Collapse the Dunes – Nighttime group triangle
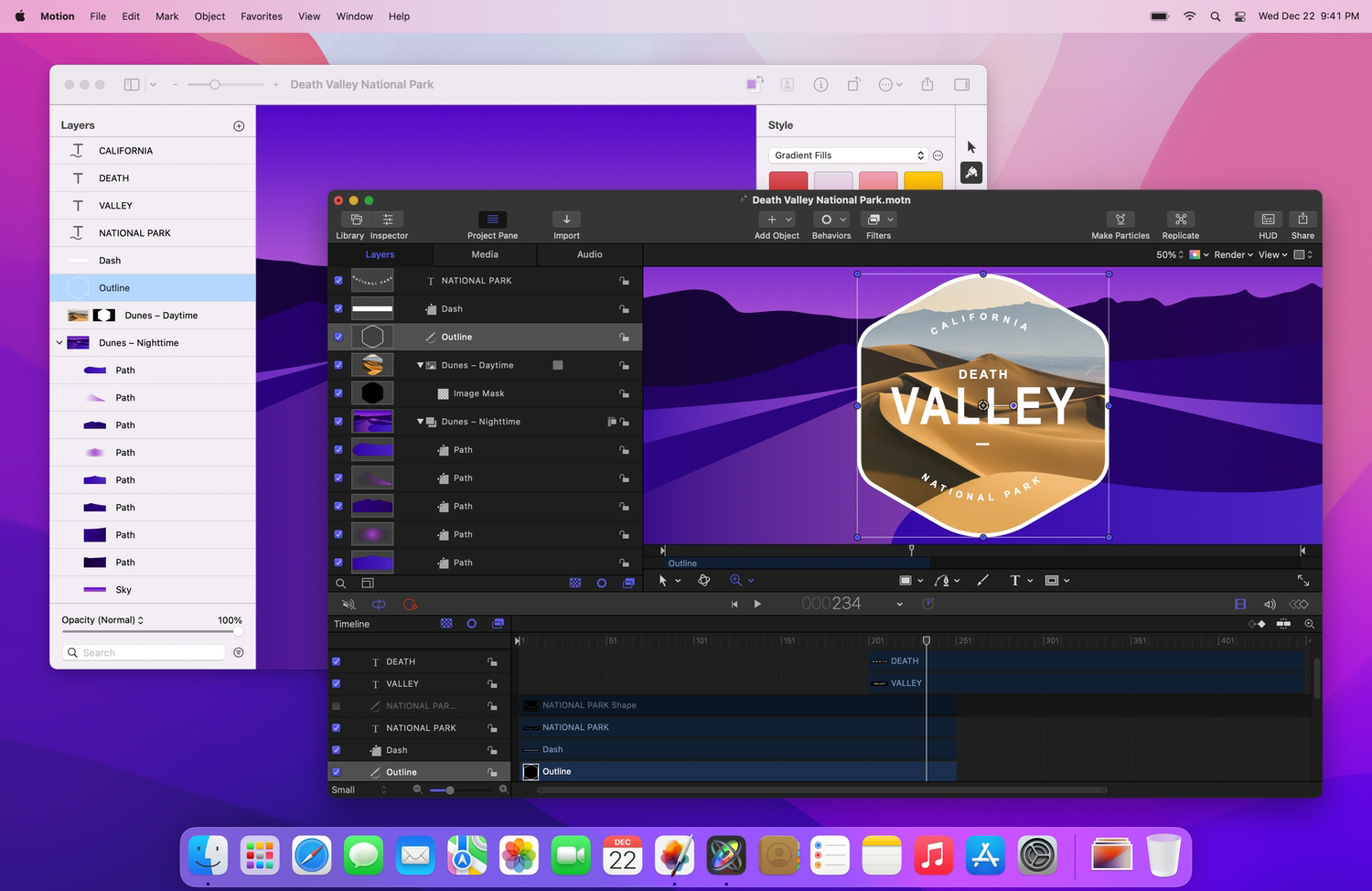Screen dimensions: 1372x891 pos(421,422)
